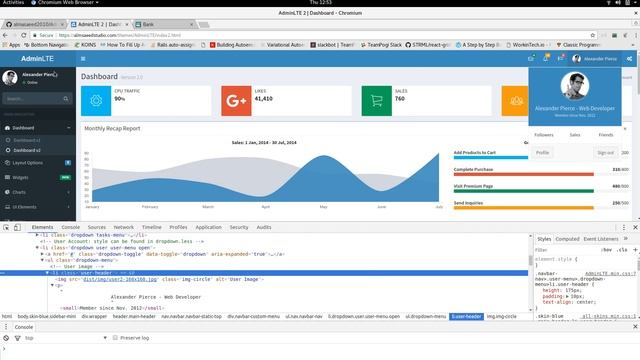Open DevTools Timeline tab
Screen dimensions: 640x360
coord(152,227)
